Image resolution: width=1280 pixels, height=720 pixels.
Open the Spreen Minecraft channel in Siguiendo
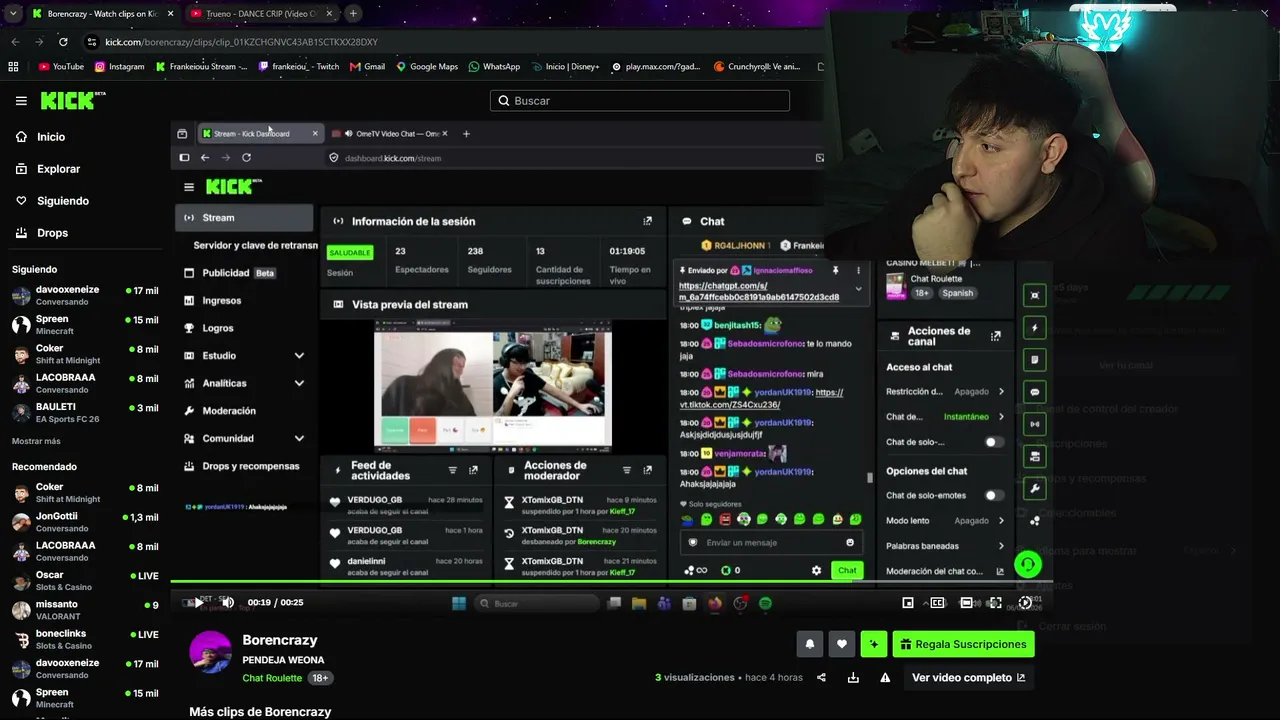[x=85, y=324]
